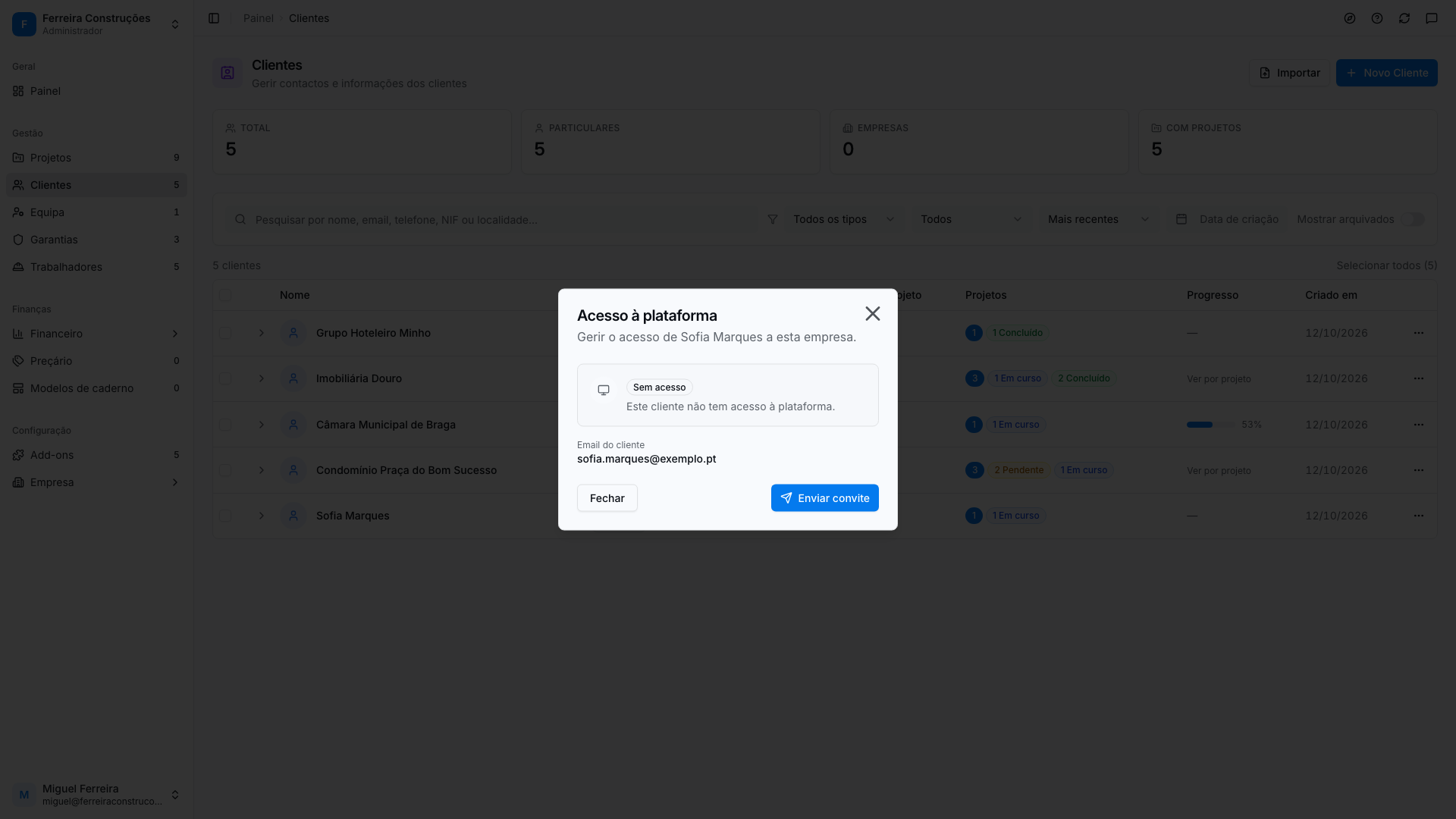Expand the Sofia Marques row chevron
The width and height of the screenshot is (1456, 819).
(262, 516)
